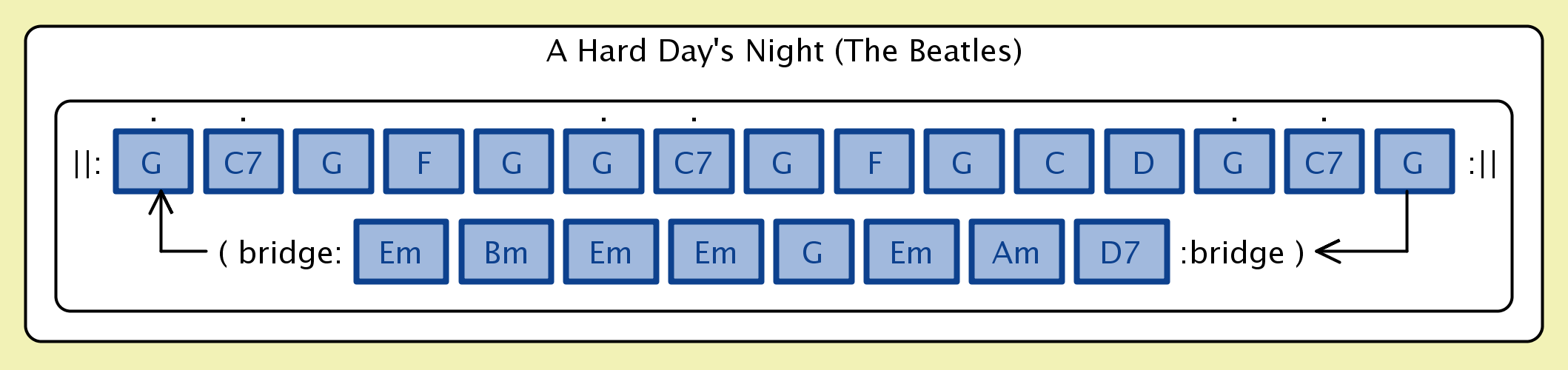Select the second F chord in the top row

pos(874,162)
